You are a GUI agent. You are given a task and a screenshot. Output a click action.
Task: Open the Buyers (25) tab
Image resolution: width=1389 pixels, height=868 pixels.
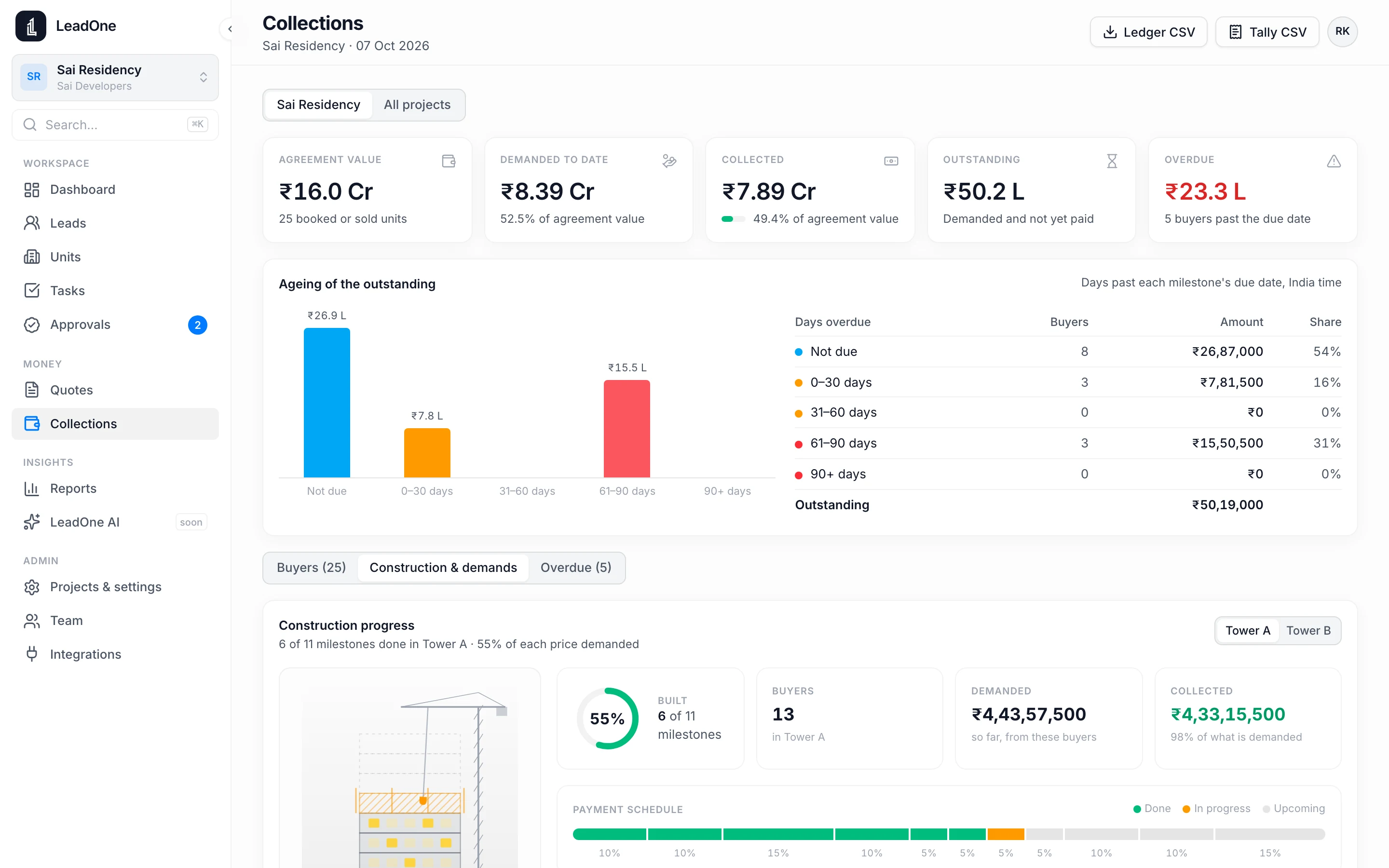pyautogui.click(x=311, y=567)
